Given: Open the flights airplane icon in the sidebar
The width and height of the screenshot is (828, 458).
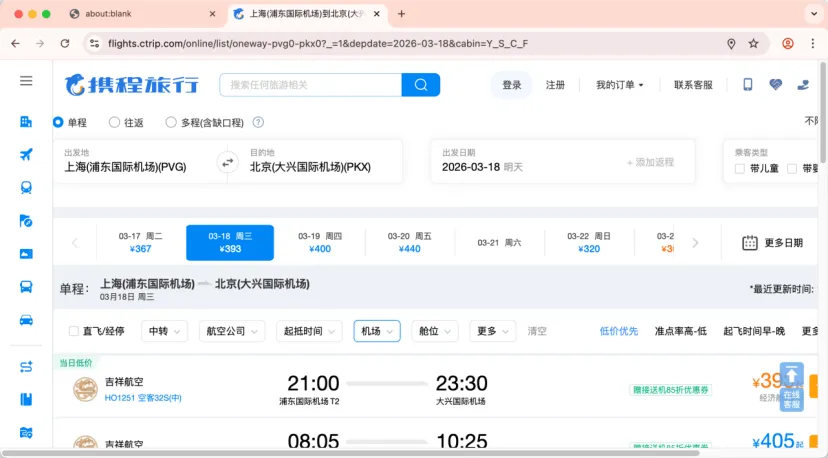Looking at the screenshot, I should (26, 155).
